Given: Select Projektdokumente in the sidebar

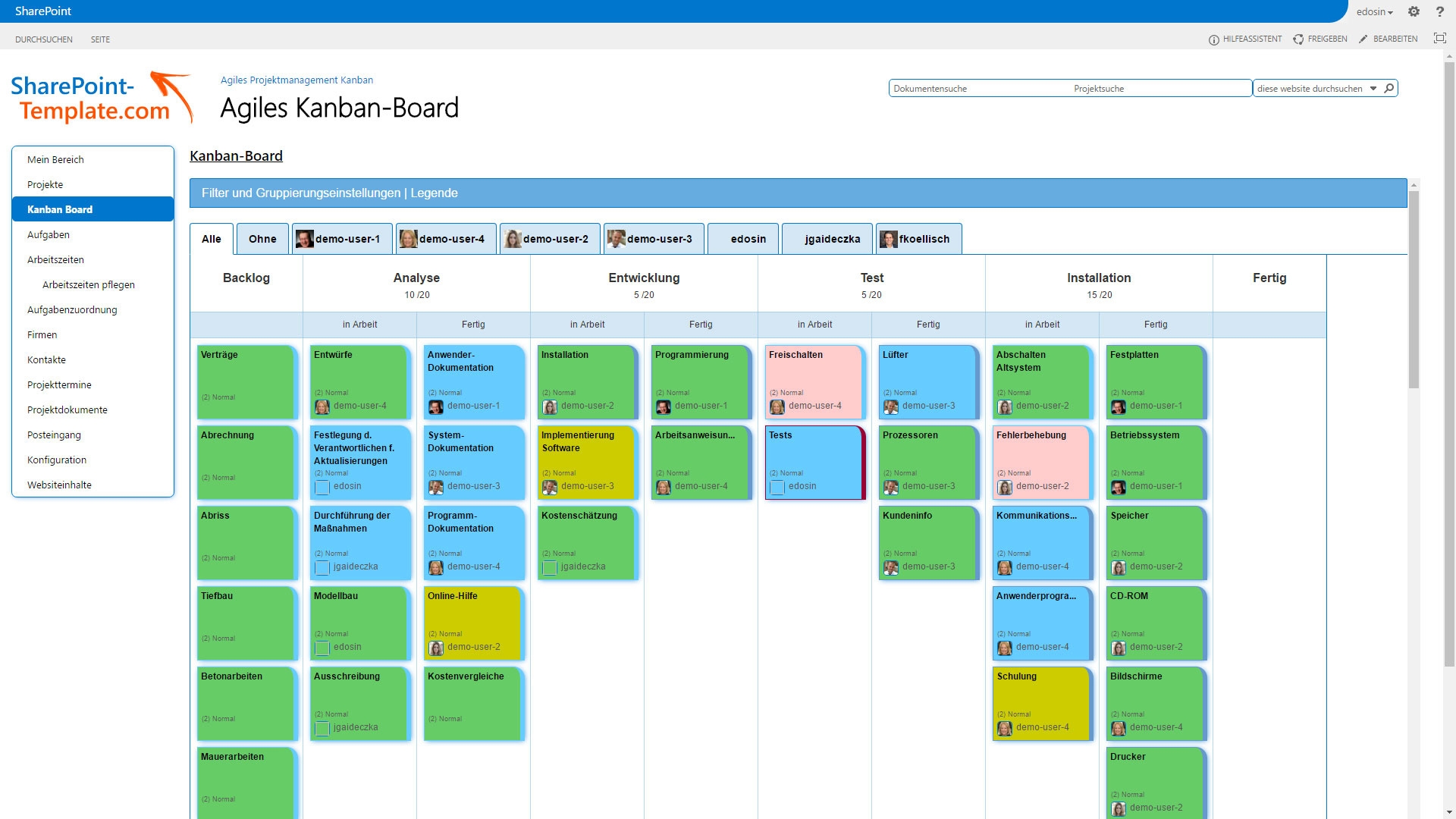Looking at the screenshot, I should 67,409.
